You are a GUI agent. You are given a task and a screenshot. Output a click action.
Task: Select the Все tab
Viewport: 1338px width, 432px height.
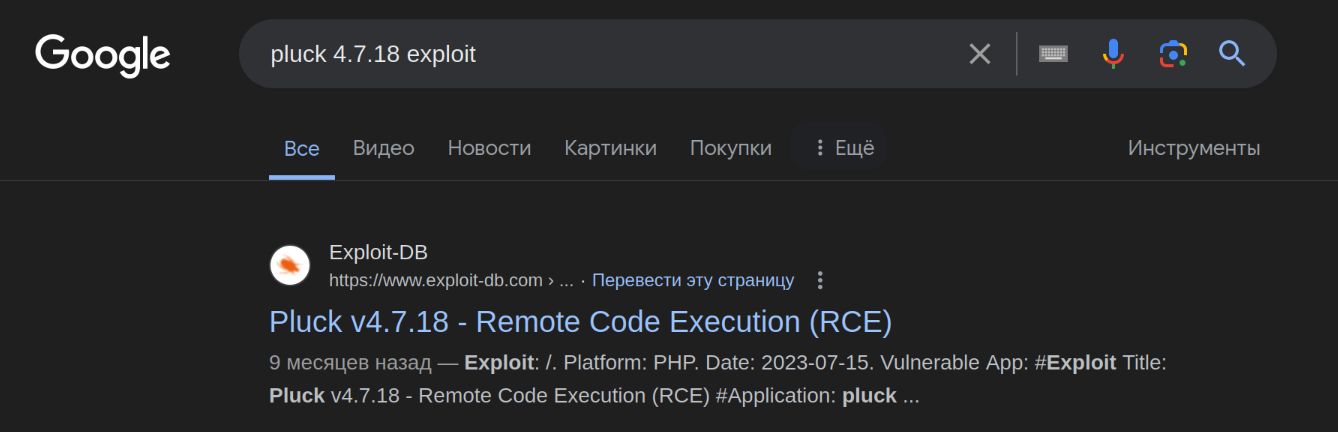coord(302,148)
